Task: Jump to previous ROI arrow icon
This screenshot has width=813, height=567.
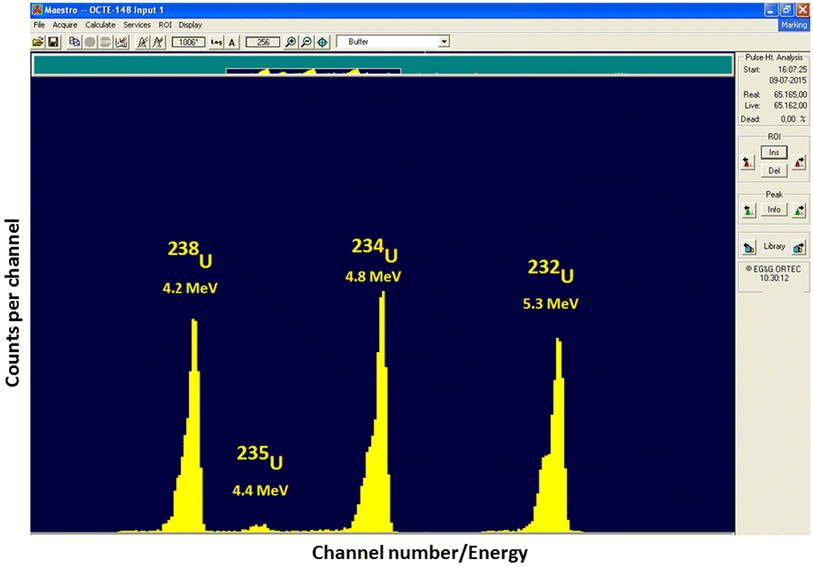Action: click(x=747, y=161)
